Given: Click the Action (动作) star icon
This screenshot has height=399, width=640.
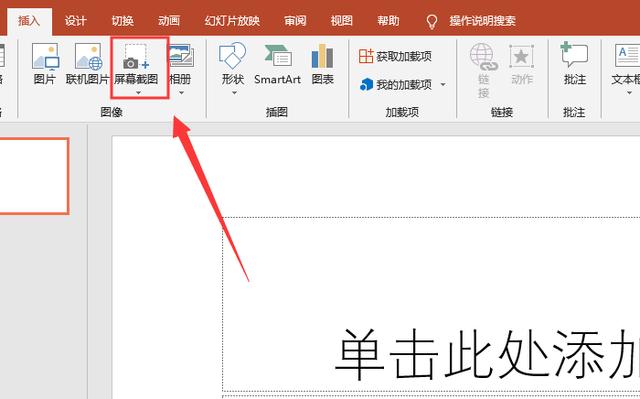Looking at the screenshot, I should click(521, 56).
